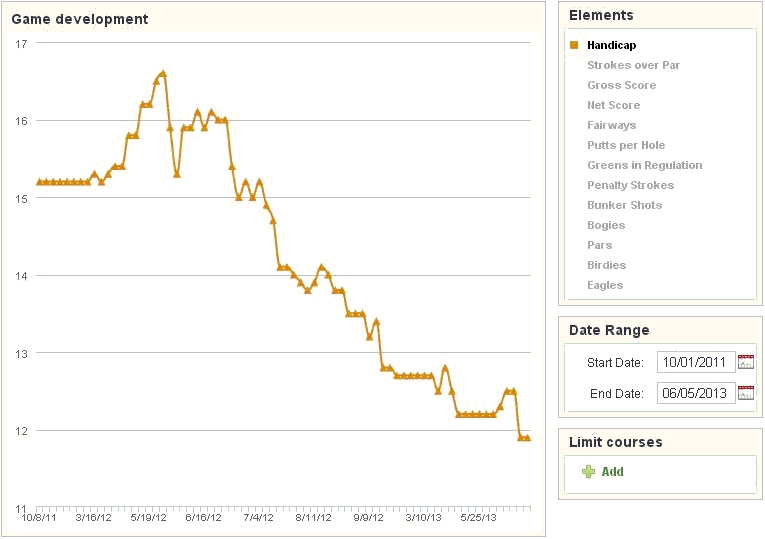765x539 pixels.
Task: Click the End Date input field
Action: click(x=695, y=393)
